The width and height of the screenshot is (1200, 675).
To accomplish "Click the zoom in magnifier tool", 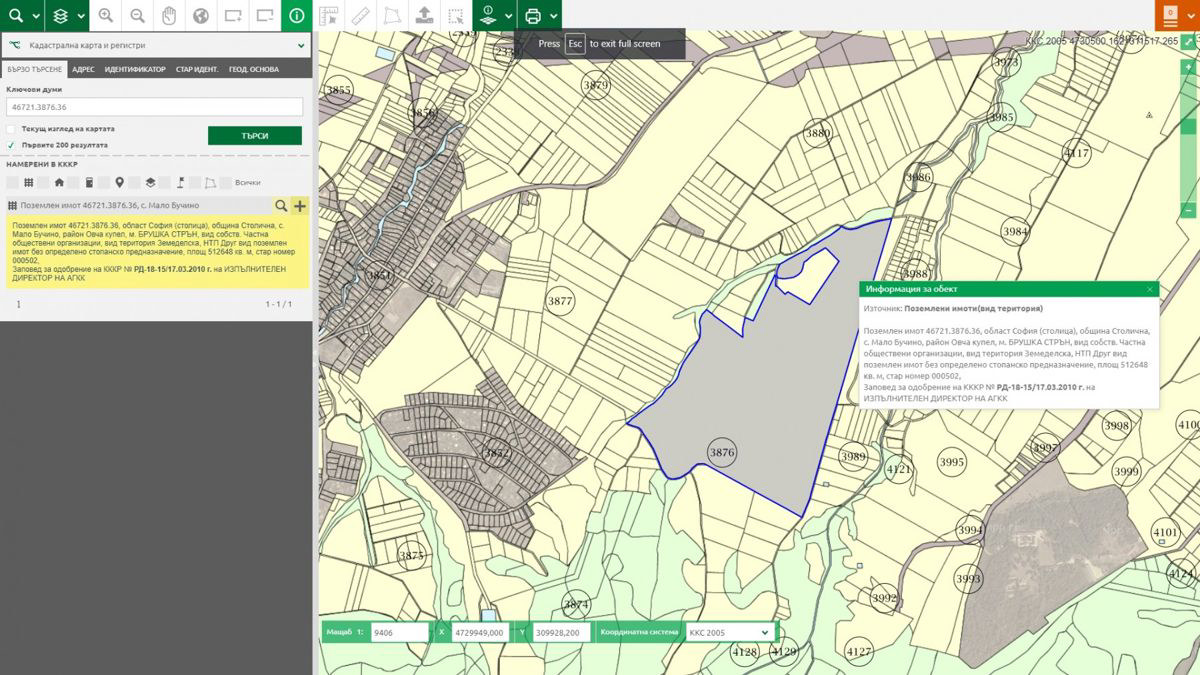I will [x=106, y=15].
